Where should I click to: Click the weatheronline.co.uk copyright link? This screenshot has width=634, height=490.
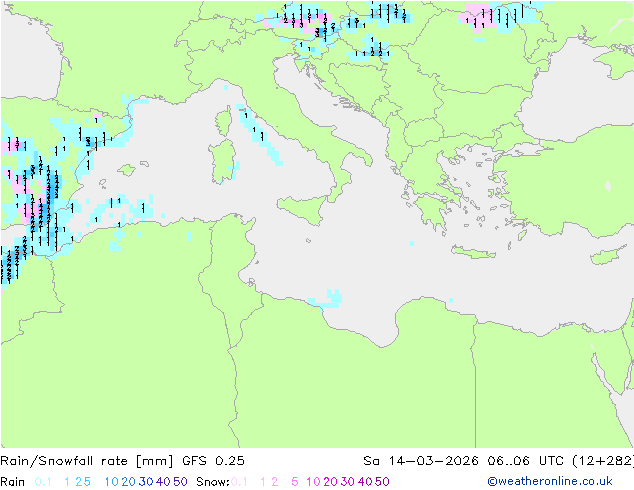tap(550, 481)
